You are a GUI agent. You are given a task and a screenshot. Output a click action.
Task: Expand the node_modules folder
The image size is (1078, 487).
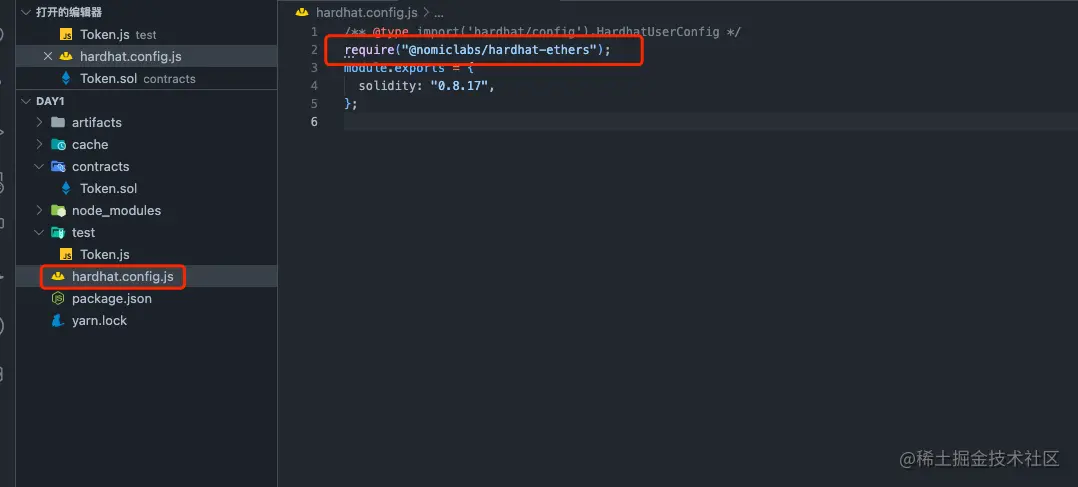[39, 210]
